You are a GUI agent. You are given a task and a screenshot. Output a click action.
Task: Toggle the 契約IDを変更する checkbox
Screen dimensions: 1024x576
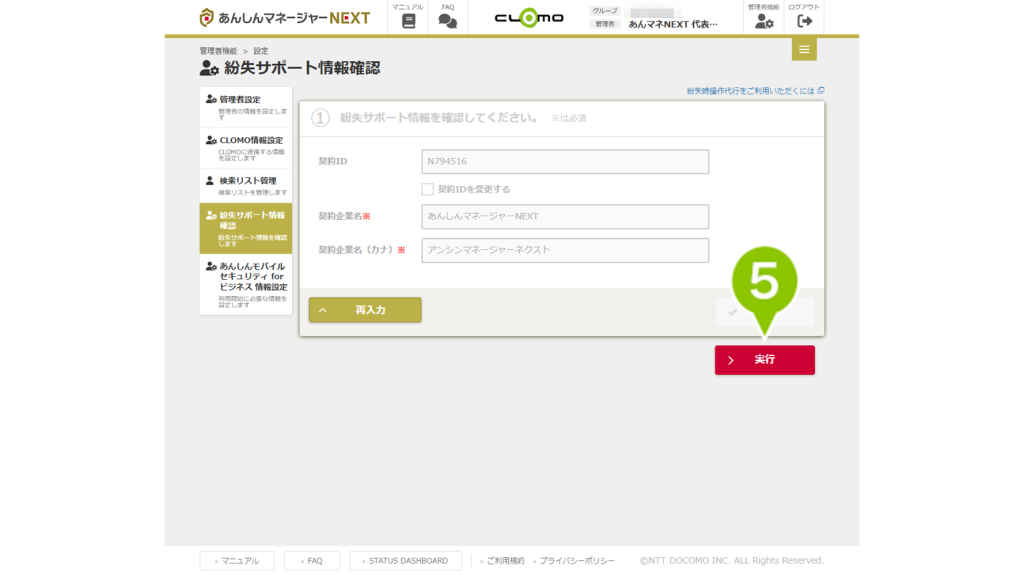tap(428, 189)
